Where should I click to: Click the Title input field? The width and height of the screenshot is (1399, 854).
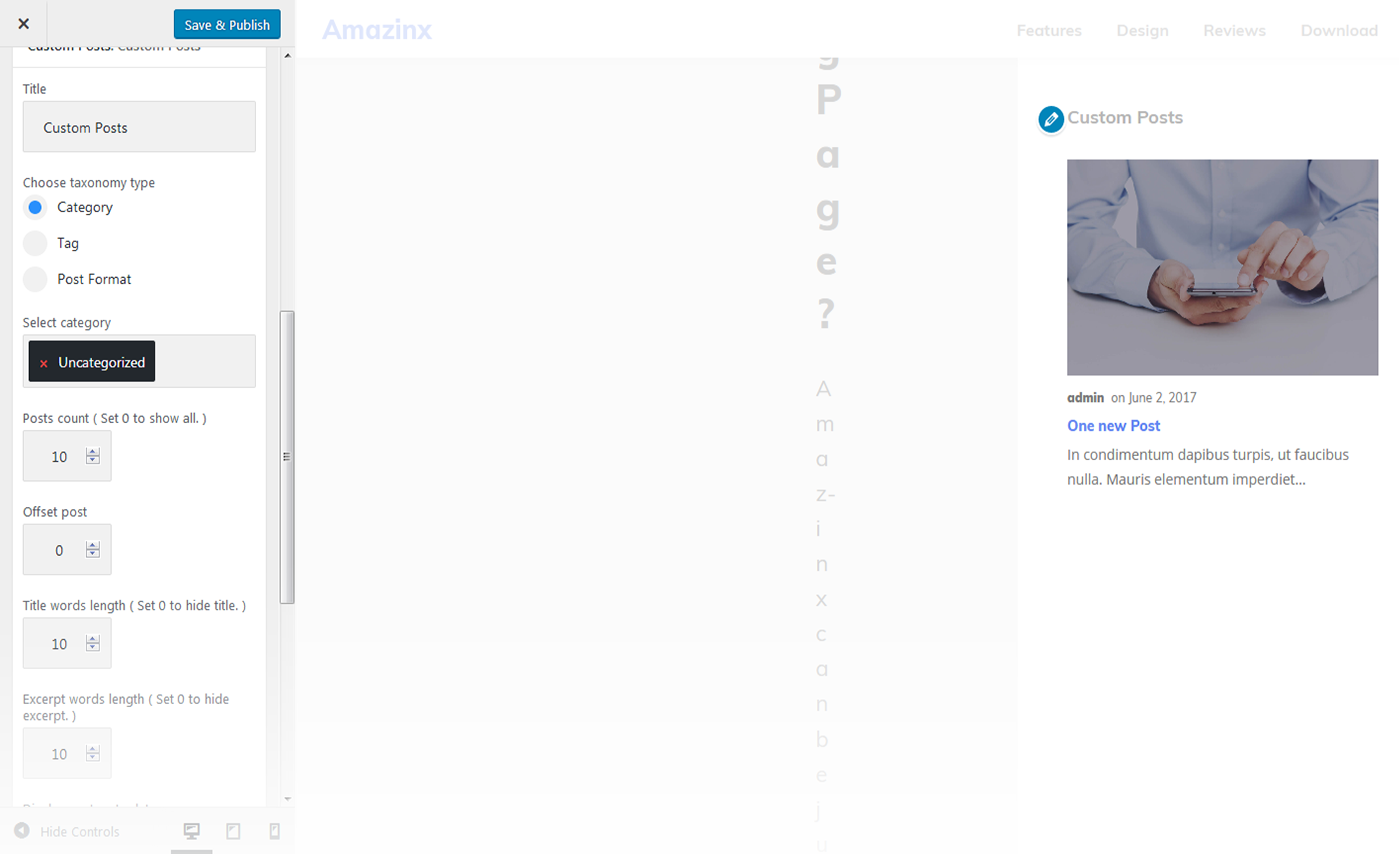139,127
